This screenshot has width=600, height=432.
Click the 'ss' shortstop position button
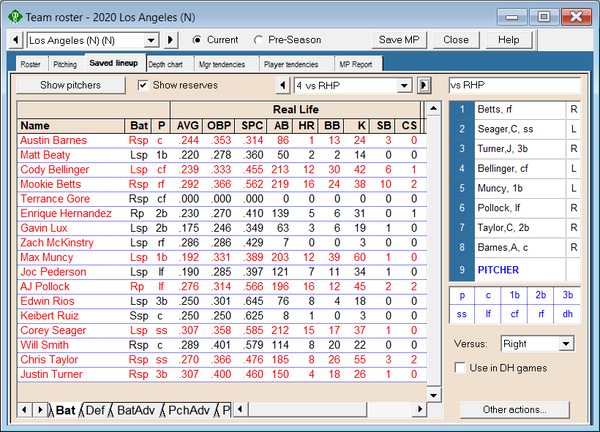(x=463, y=313)
